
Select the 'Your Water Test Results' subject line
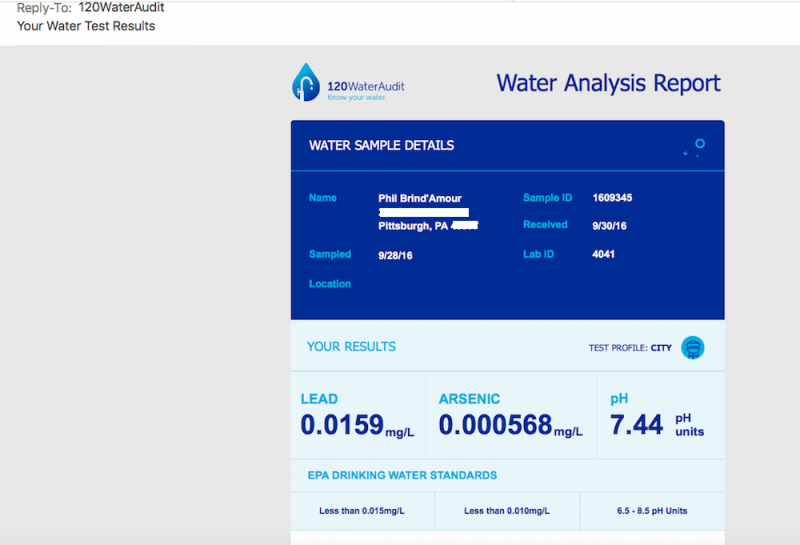(86, 26)
